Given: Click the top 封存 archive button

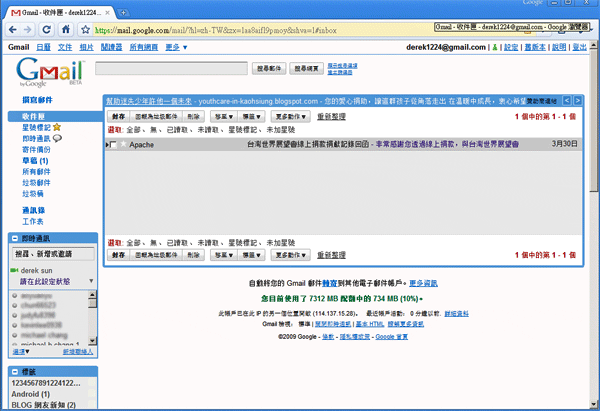Looking at the screenshot, I should [119, 116].
